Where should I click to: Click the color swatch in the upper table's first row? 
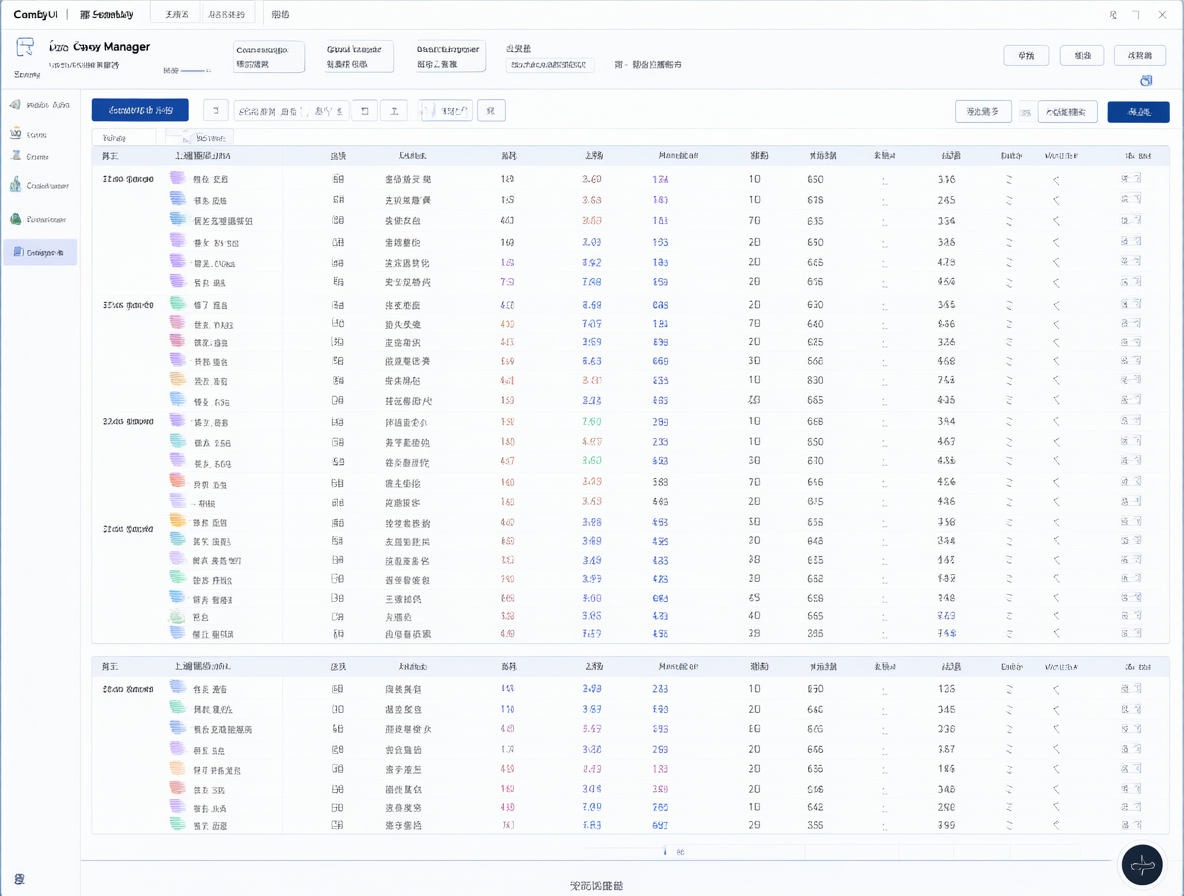click(x=177, y=178)
